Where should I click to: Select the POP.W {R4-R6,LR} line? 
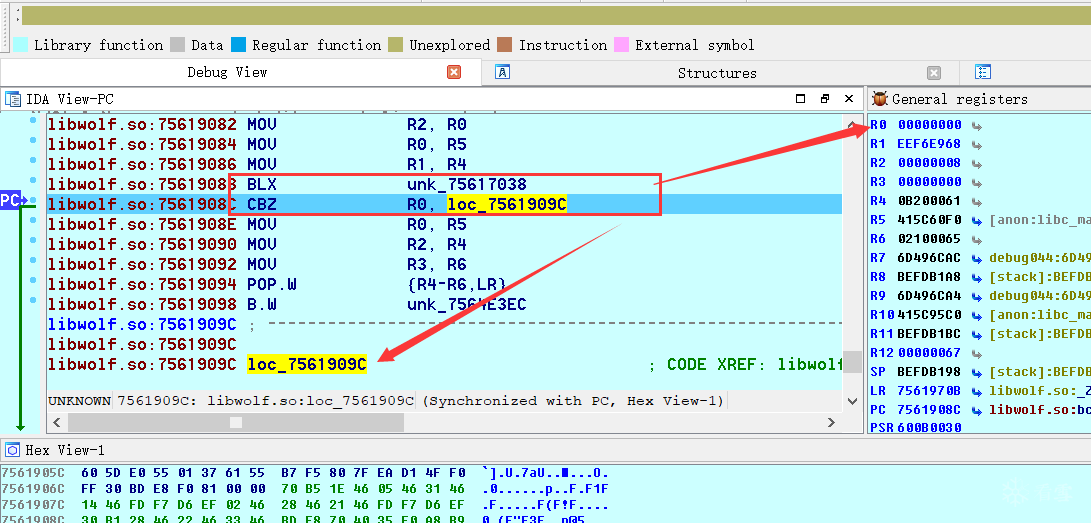point(445,284)
